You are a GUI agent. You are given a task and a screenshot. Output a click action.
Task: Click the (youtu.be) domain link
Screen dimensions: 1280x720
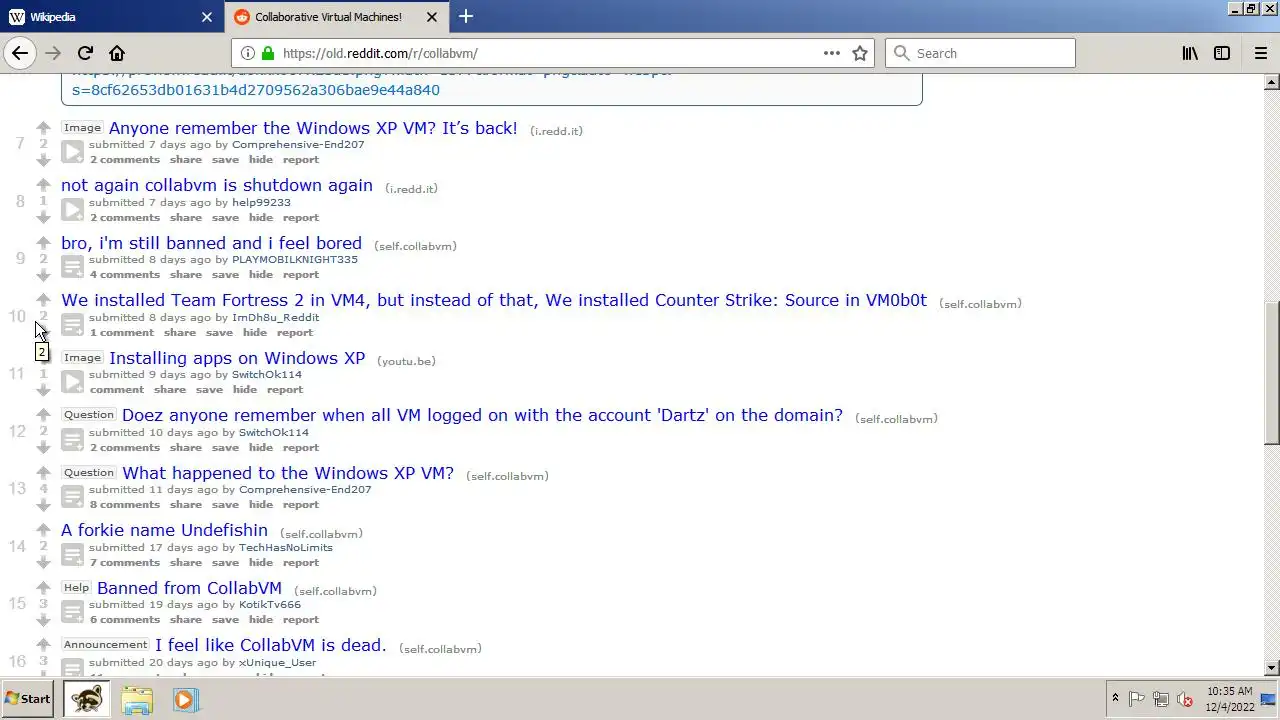[406, 361]
